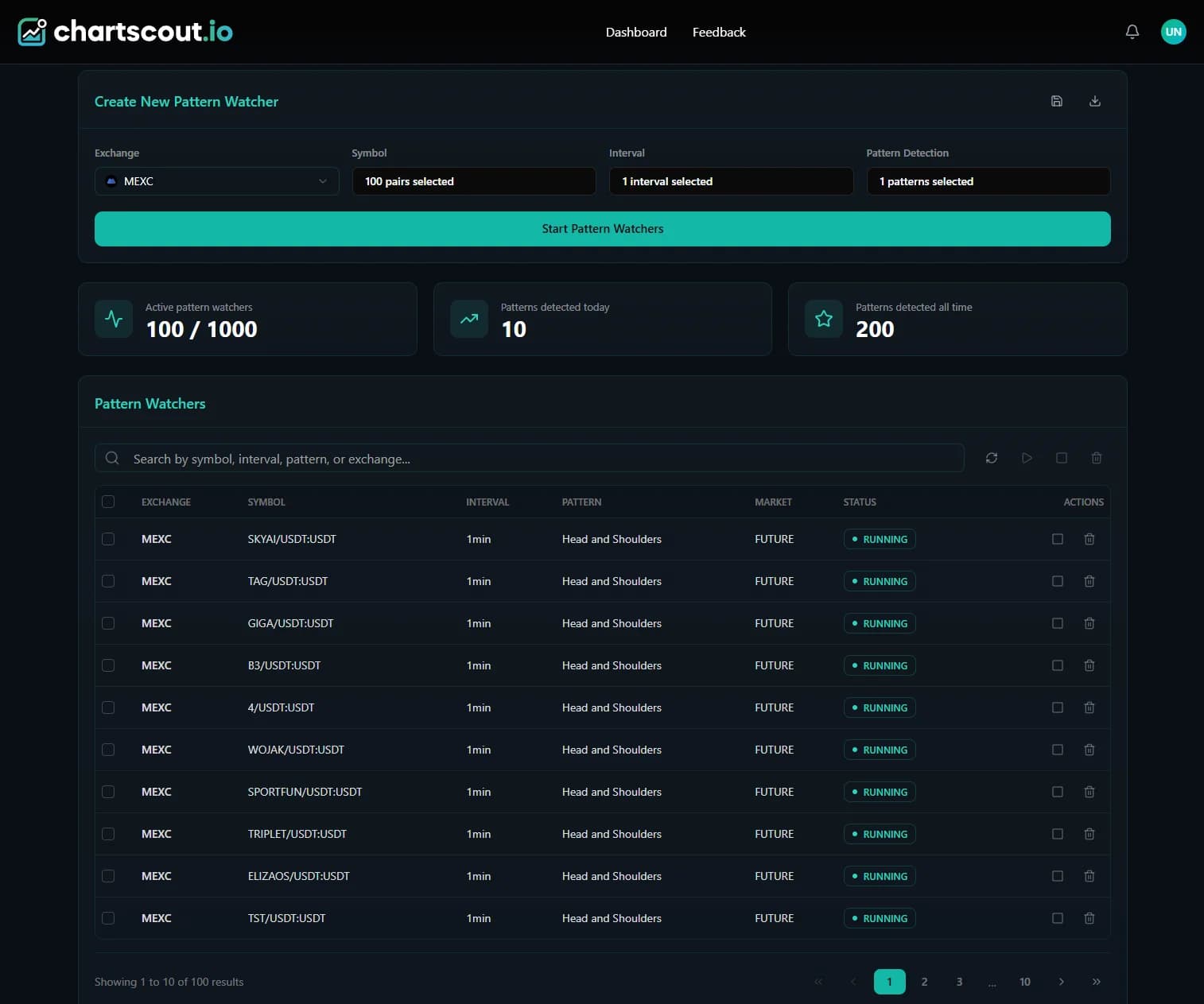Click the chartscout.io logo
Screen dimensions: 1204x1004
(126, 32)
